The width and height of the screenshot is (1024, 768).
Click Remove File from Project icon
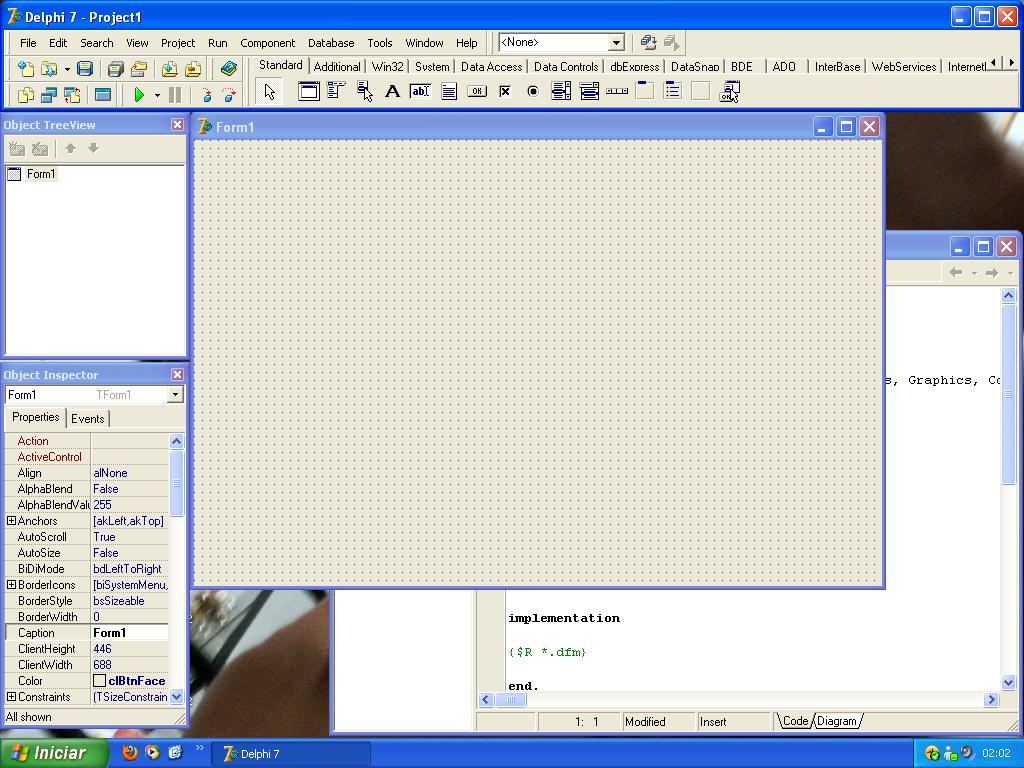coord(193,68)
